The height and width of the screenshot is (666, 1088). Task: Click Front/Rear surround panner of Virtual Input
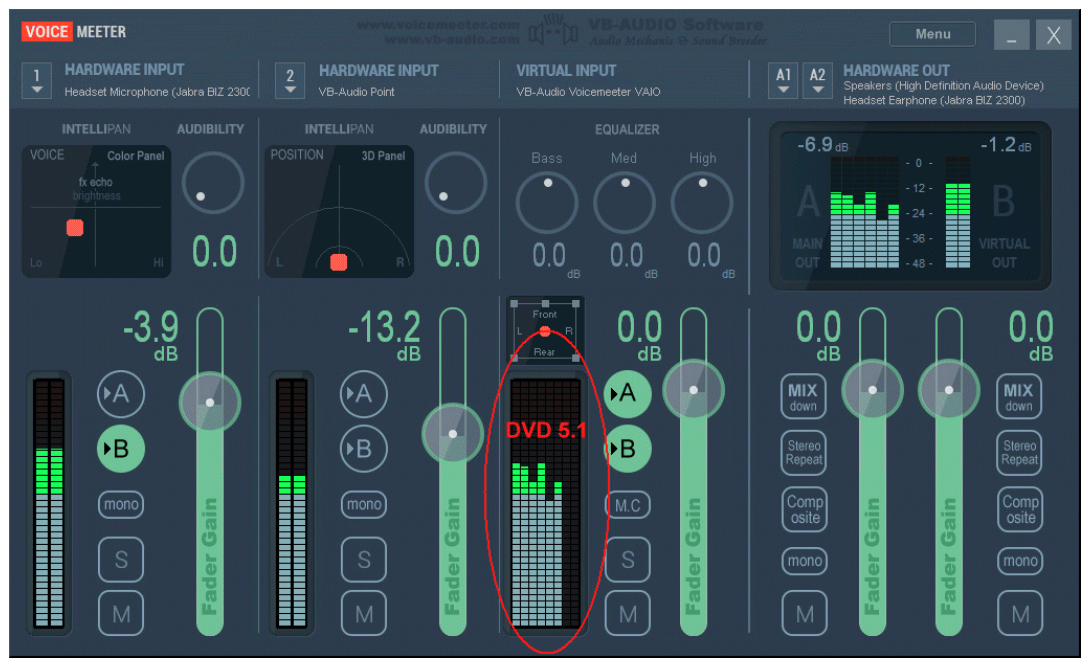[x=545, y=332]
